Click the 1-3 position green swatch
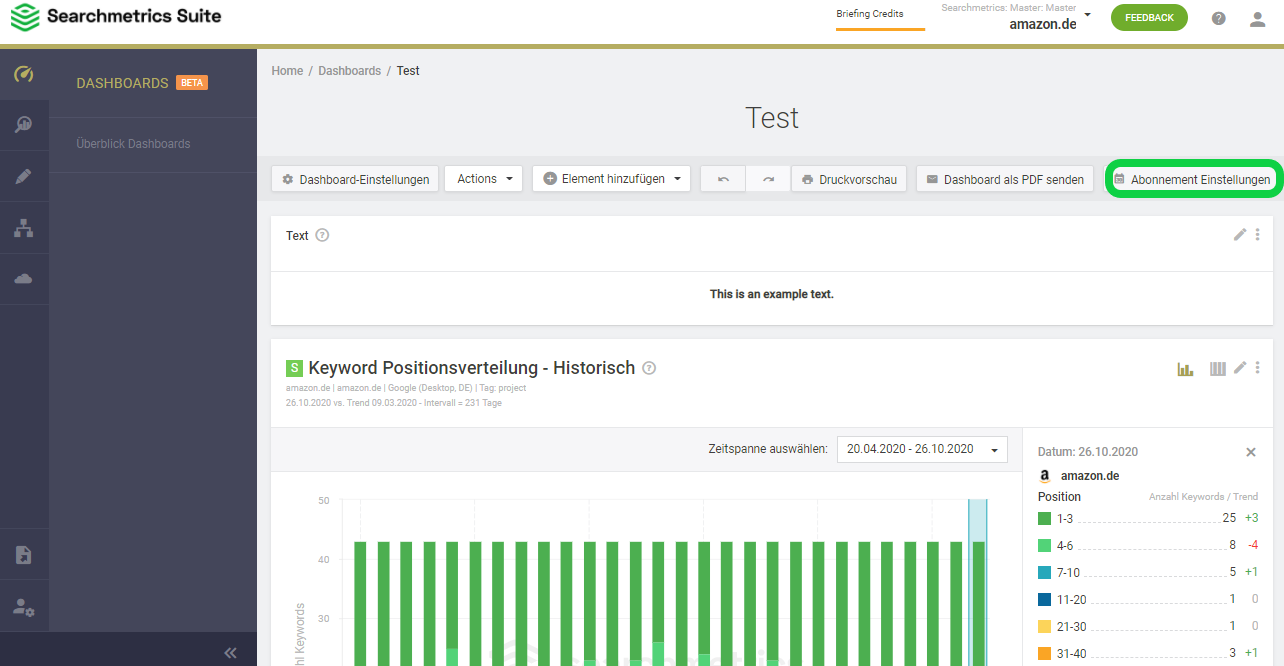 (x=1045, y=518)
